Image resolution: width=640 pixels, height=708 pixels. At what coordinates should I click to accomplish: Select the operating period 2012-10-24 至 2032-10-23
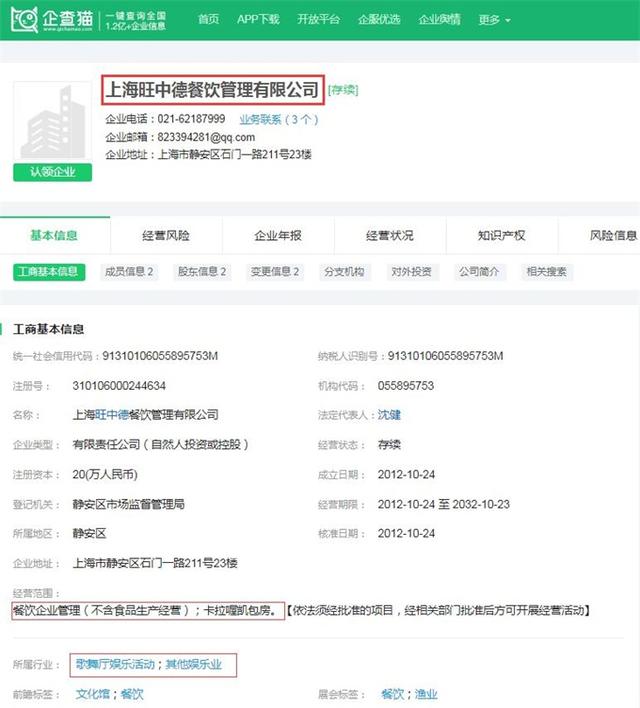[444, 504]
